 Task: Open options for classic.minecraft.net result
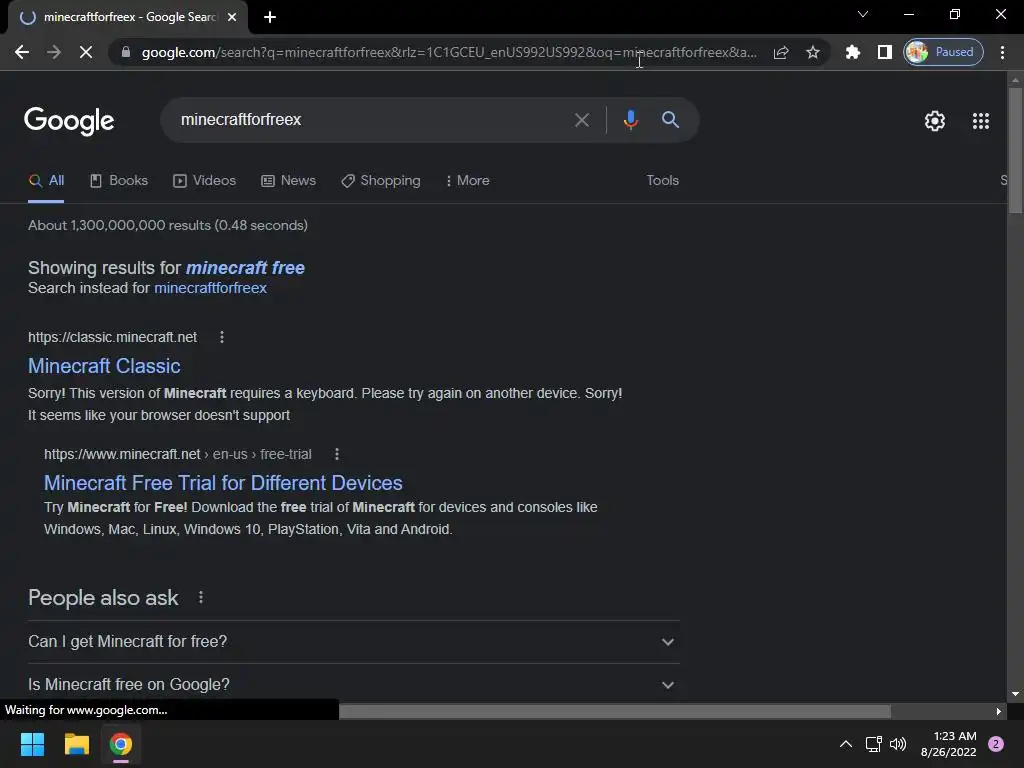(x=222, y=337)
